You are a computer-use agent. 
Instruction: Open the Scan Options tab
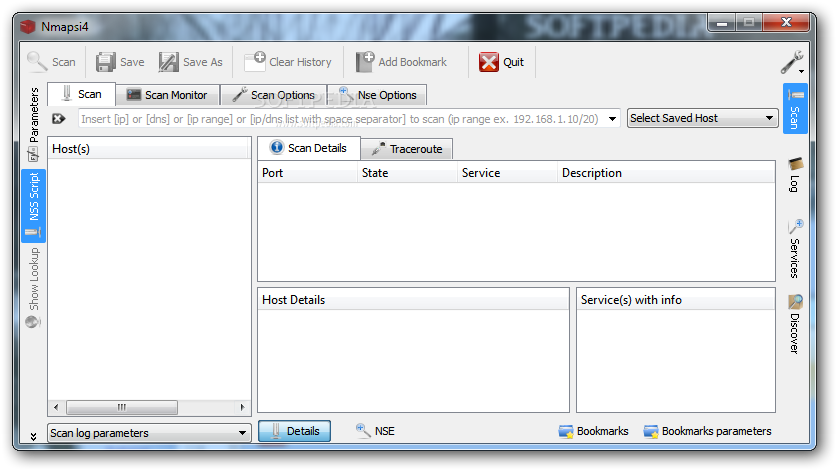274,95
